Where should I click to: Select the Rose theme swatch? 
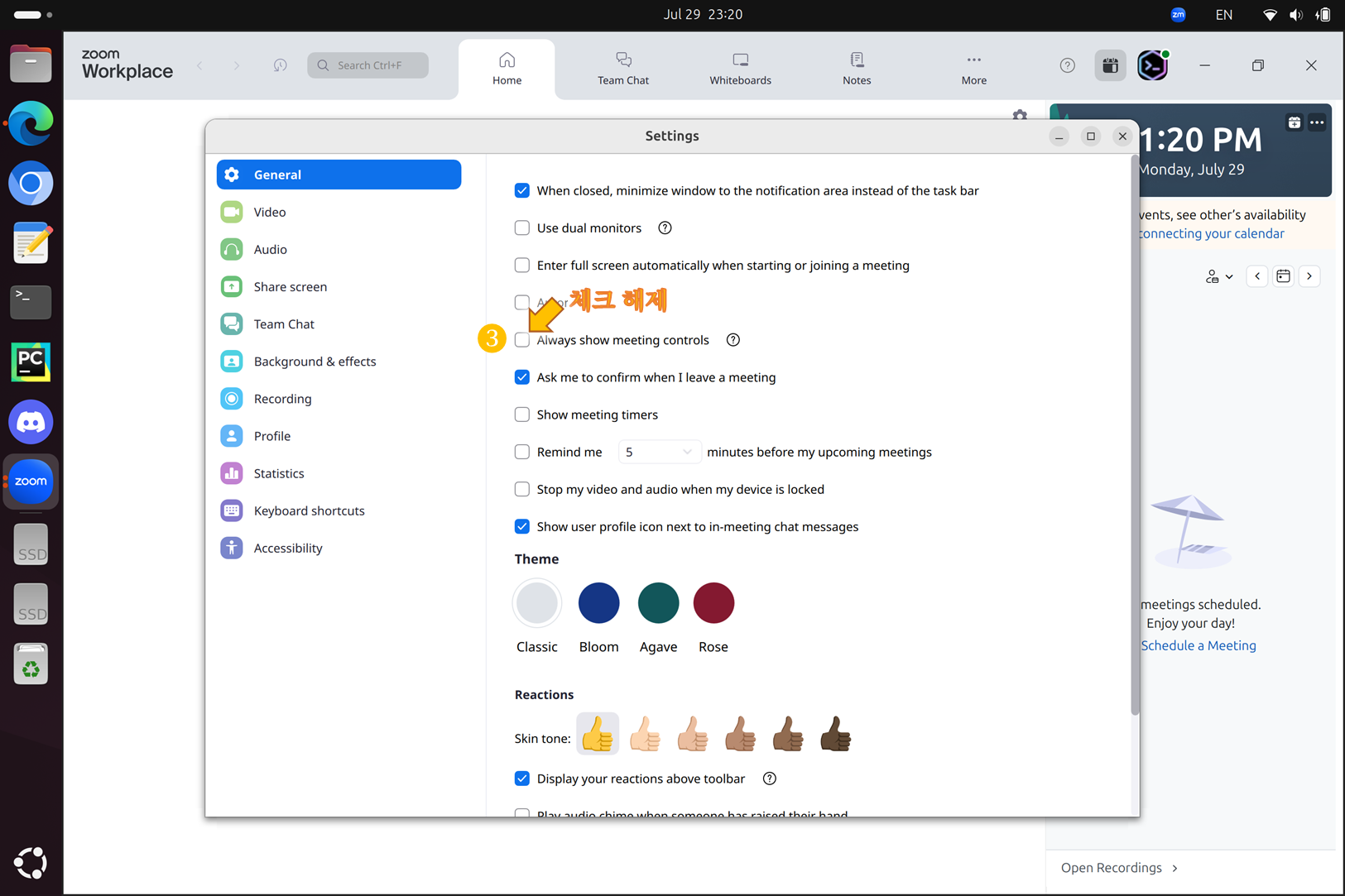coord(713,603)
